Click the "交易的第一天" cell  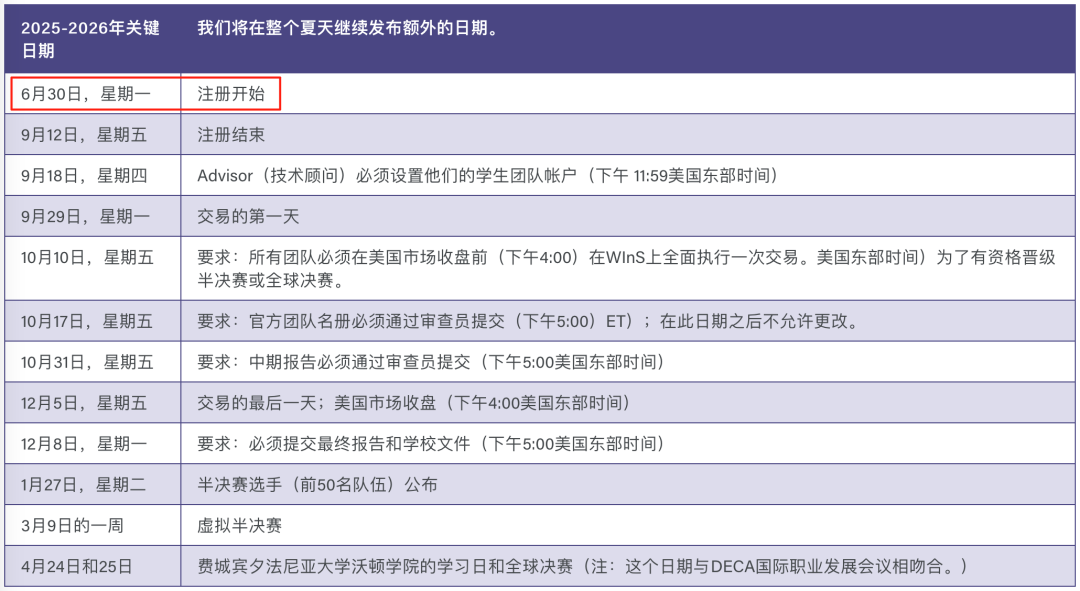(x=627, y=216)
